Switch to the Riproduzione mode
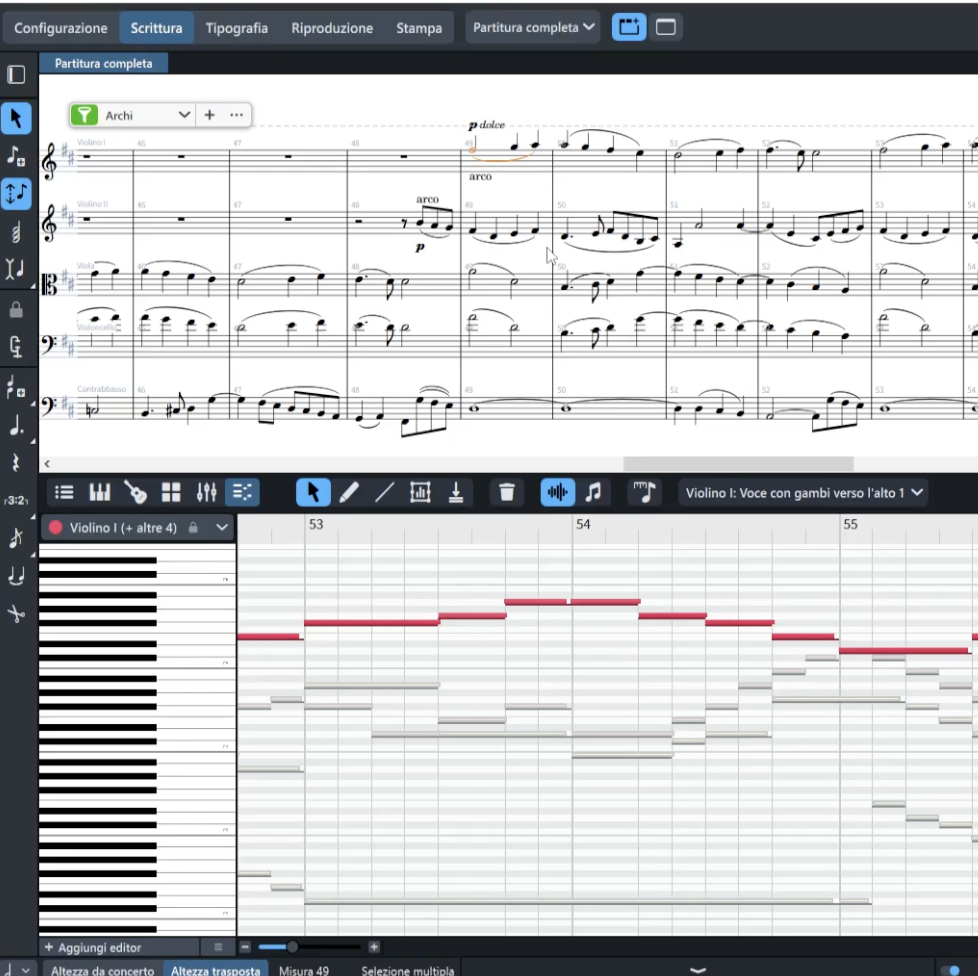Viewport: 978px width, 976px height. [x=332, y=28]
